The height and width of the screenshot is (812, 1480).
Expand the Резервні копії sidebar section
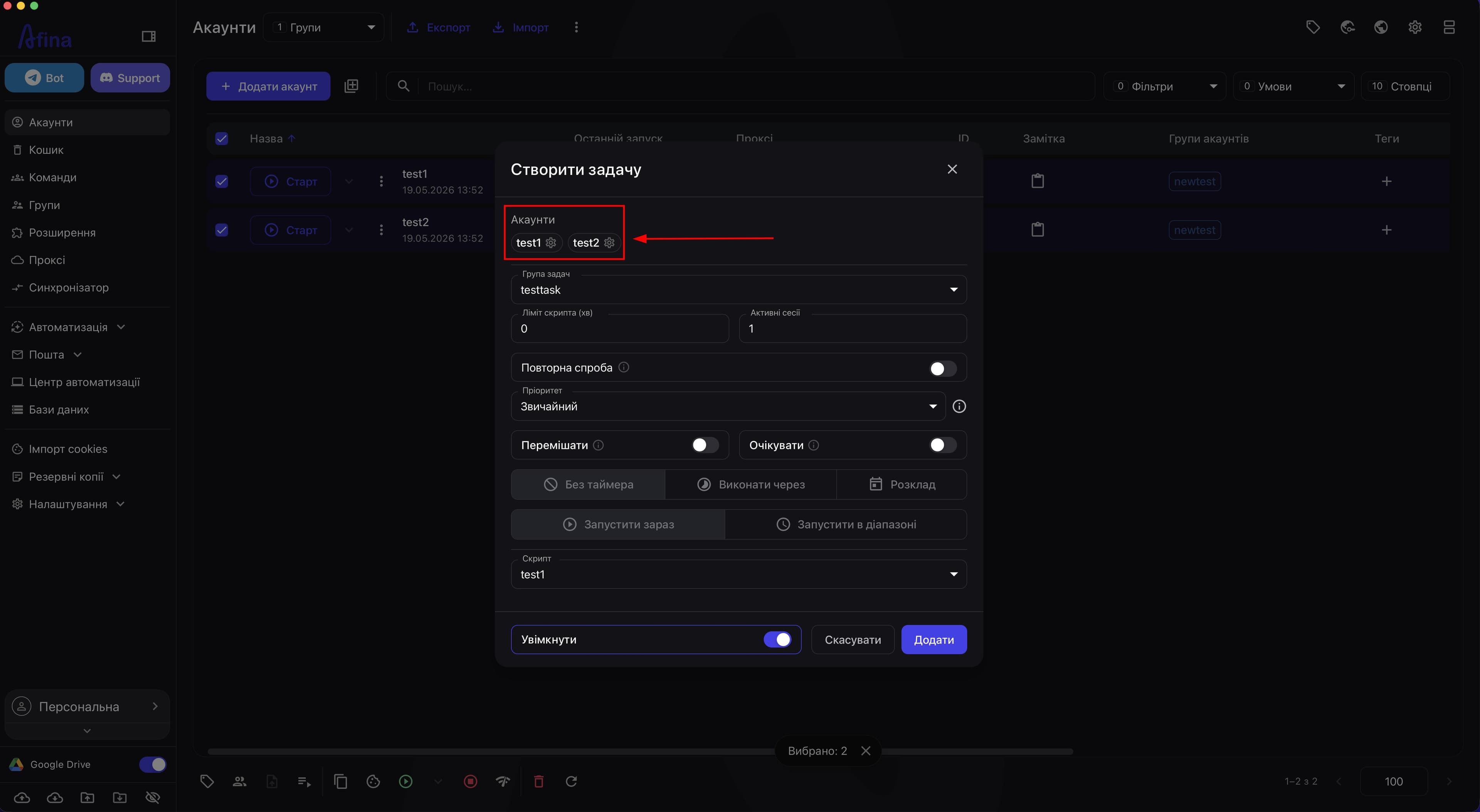tap(67, 476)
